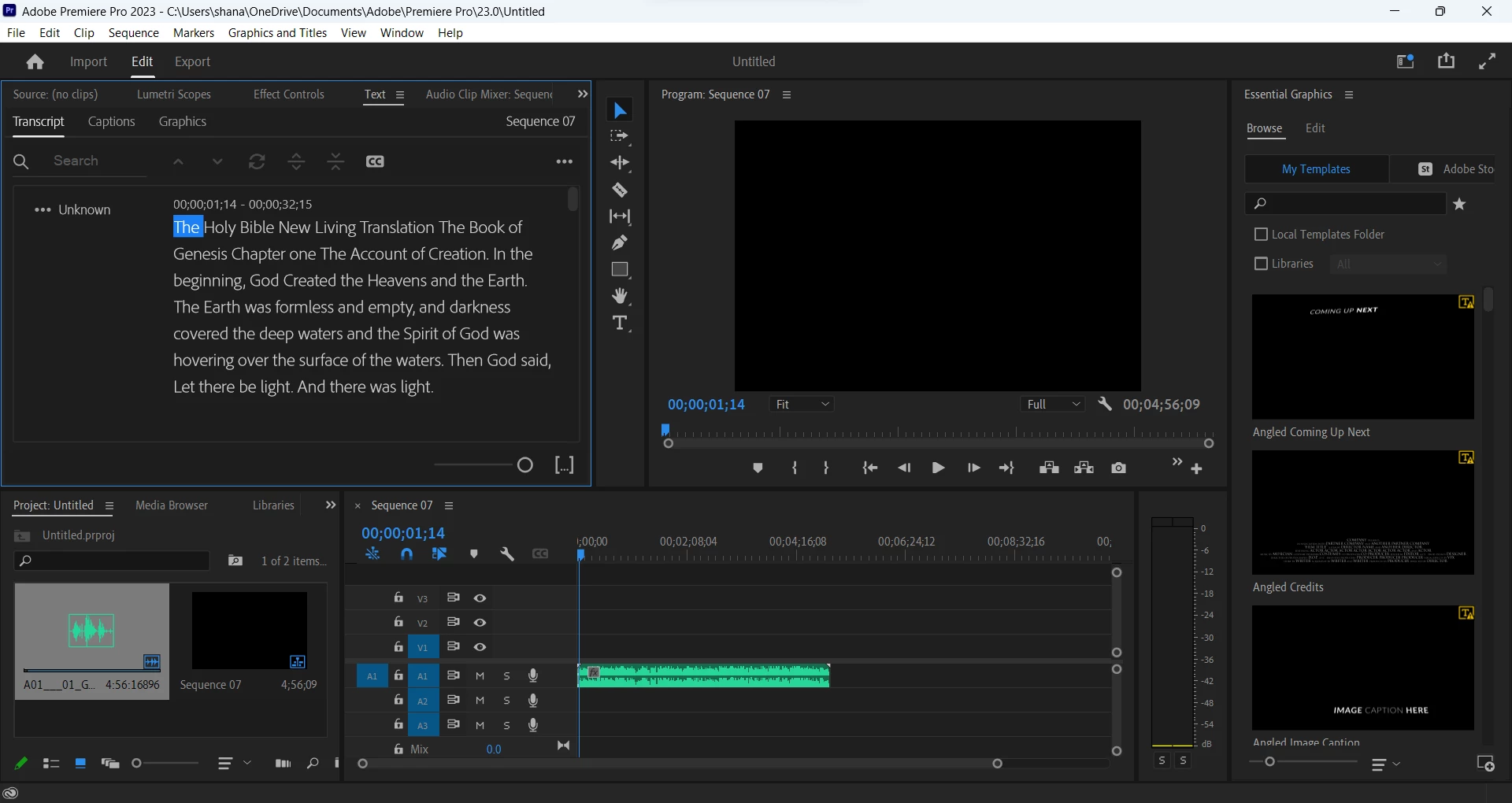Go to the Import workspace

(88, 61)
